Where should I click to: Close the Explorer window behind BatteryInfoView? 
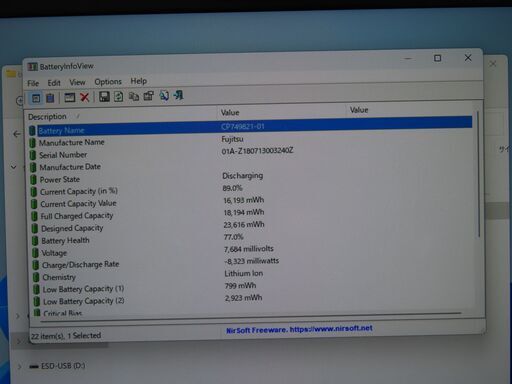click(x=493, y=63)
